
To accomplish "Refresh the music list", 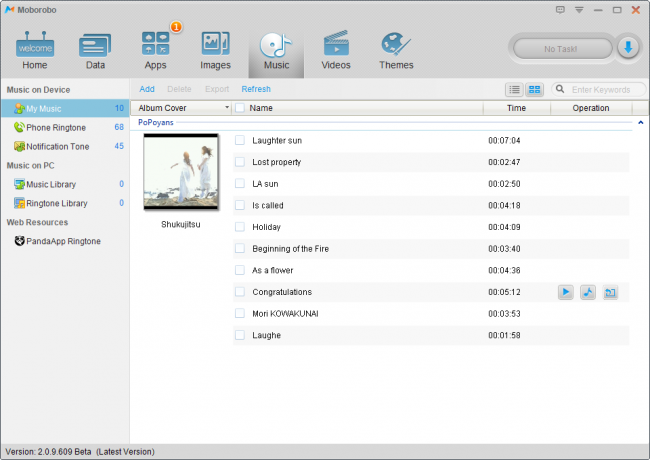I will (x=256, y=89).
